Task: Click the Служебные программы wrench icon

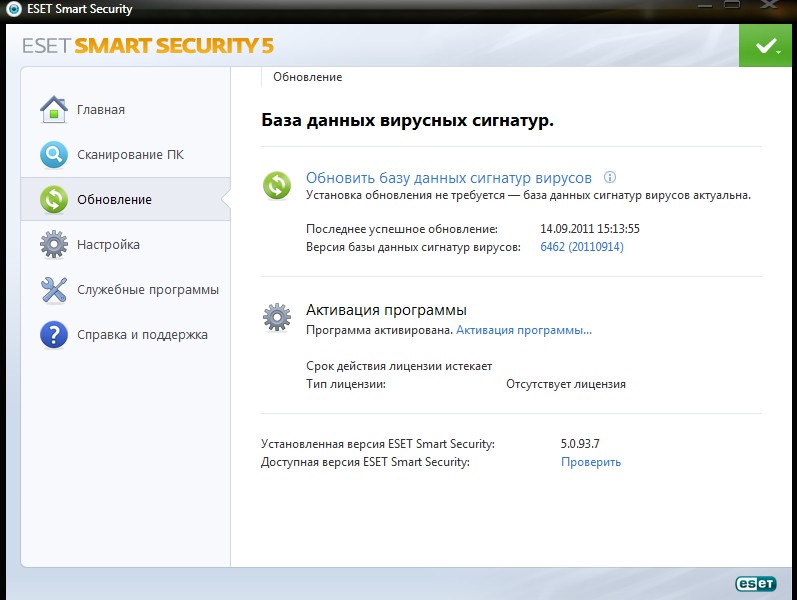Action: pos(53,290)
